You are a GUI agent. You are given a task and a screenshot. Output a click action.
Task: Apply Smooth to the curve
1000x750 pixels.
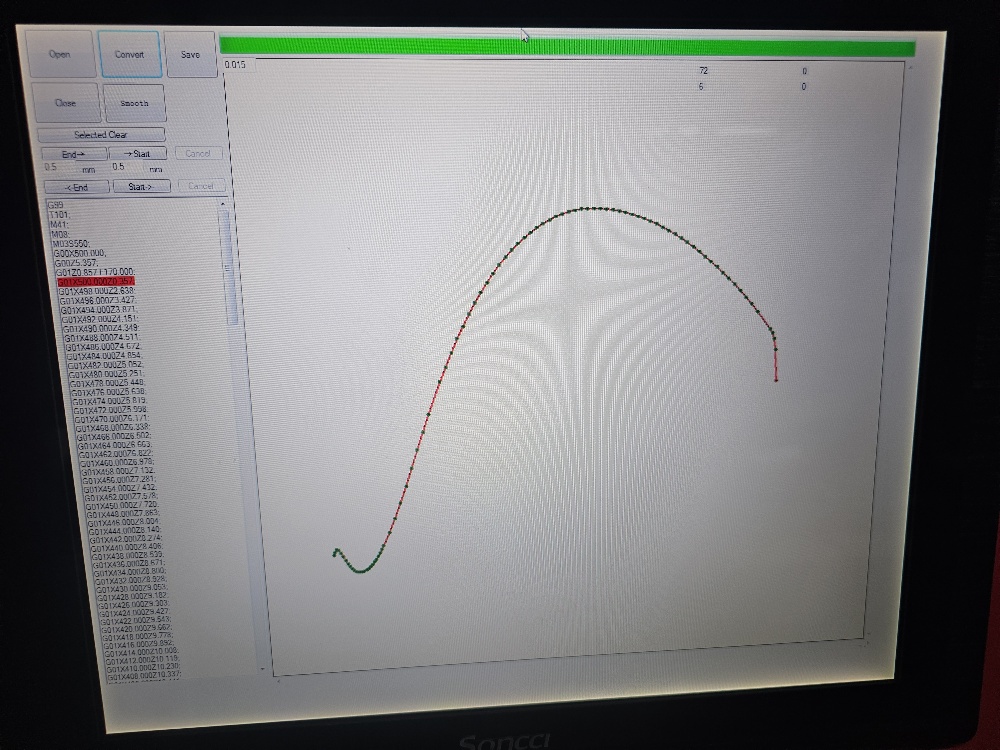134,103
